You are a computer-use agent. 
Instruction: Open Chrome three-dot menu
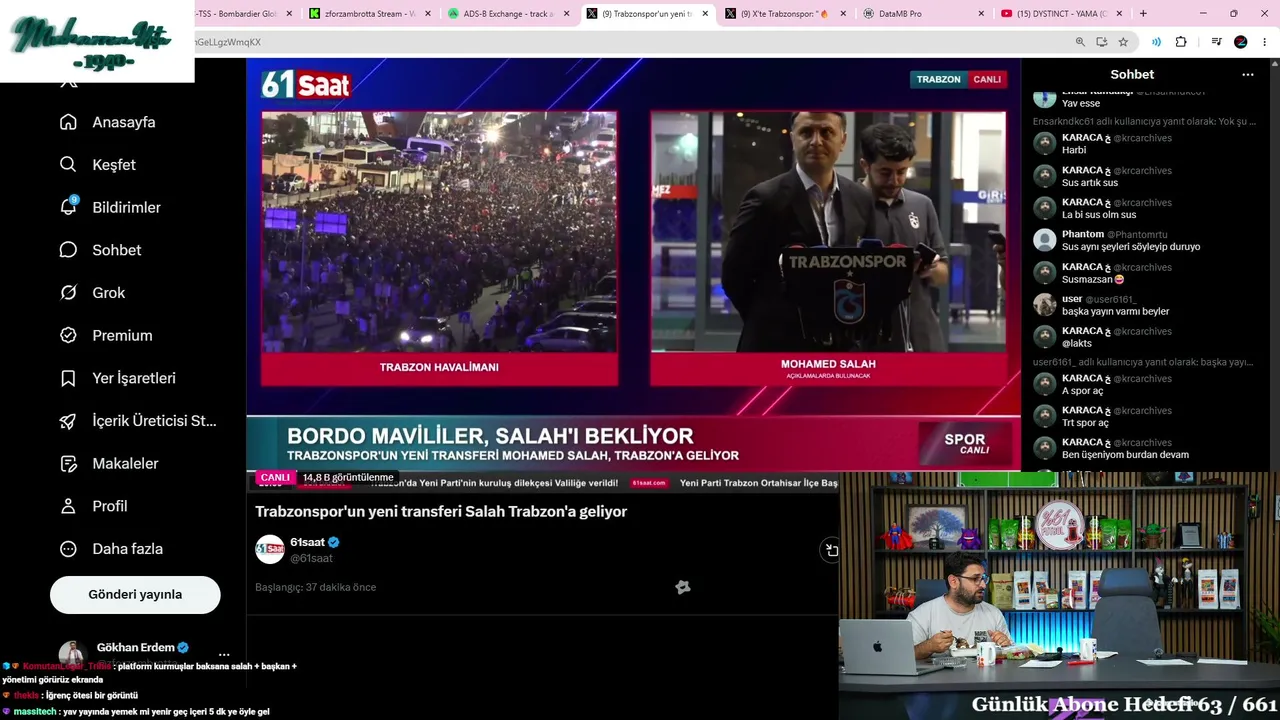[x=1265, y=42]
